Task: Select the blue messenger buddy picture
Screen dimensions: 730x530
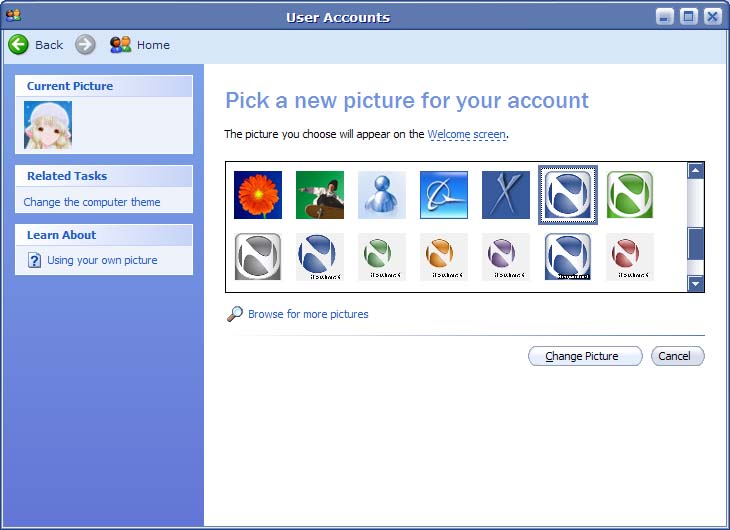Action: pos(382,195)
